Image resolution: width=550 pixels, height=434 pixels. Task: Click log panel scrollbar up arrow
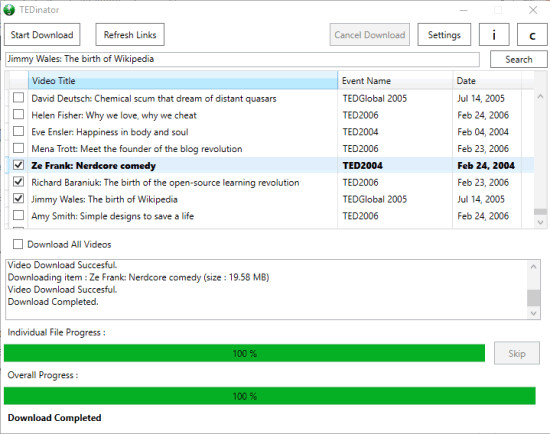coord(534,267)
